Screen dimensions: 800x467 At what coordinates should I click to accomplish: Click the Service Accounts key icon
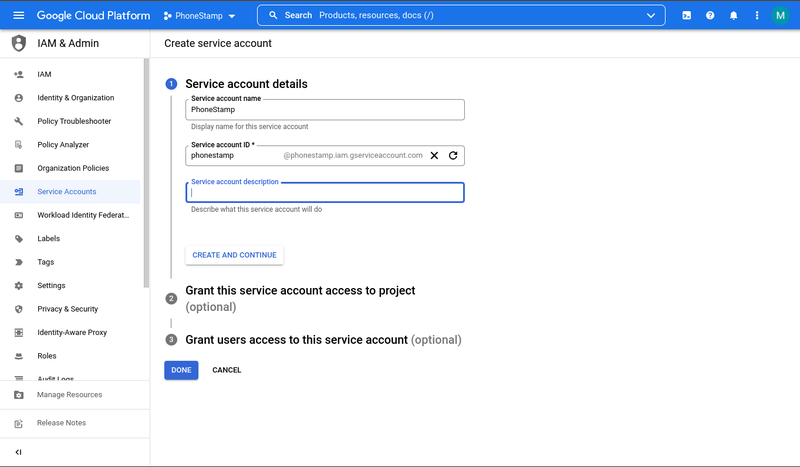[x=19, y=192]
